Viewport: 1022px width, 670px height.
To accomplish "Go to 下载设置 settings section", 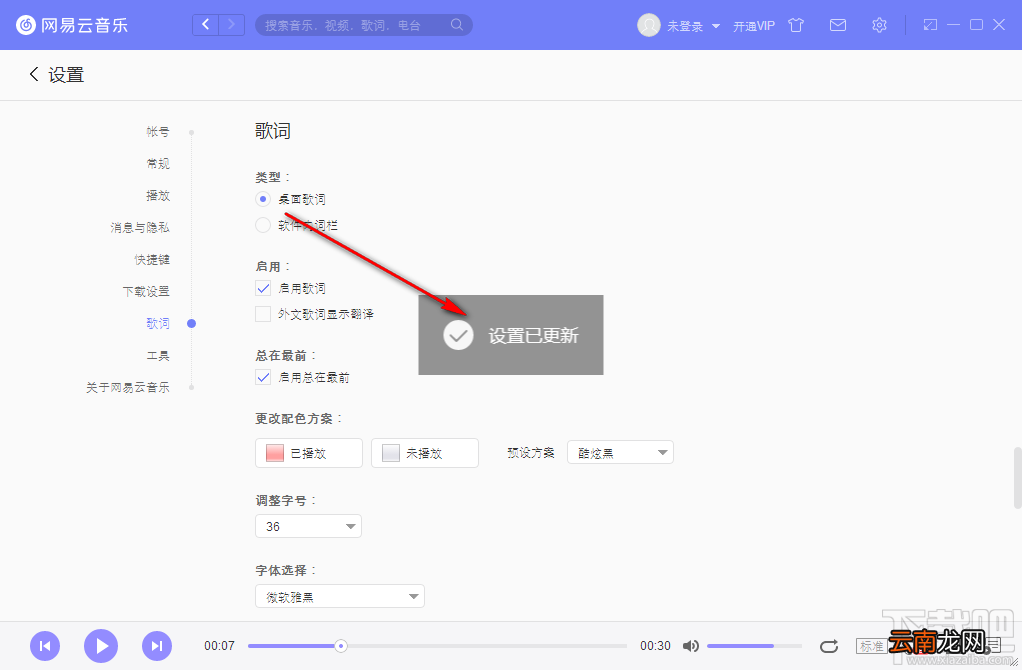I will coord(146,291).
